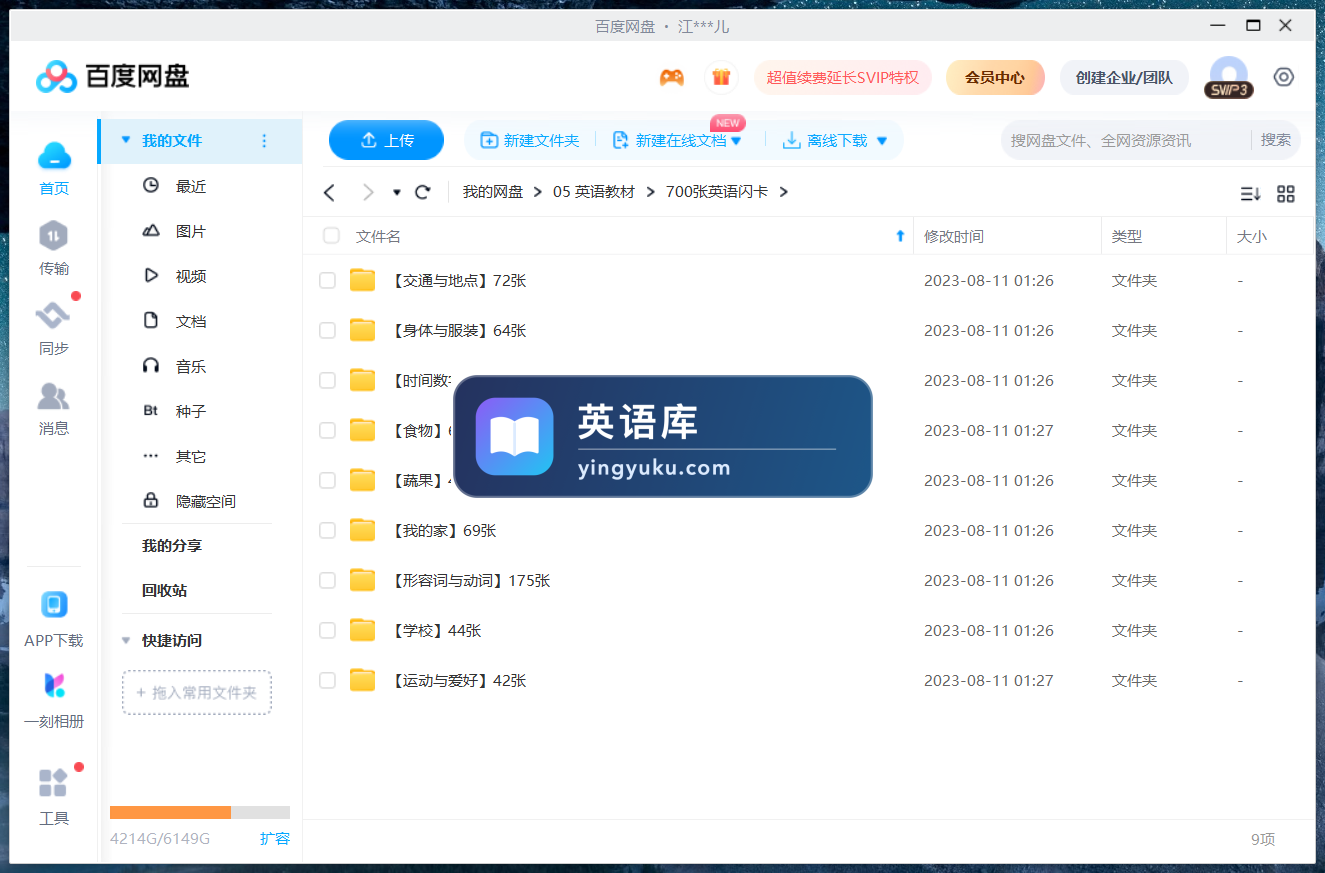Check the 【身体与服装】64张 folder checkbox

327,330
